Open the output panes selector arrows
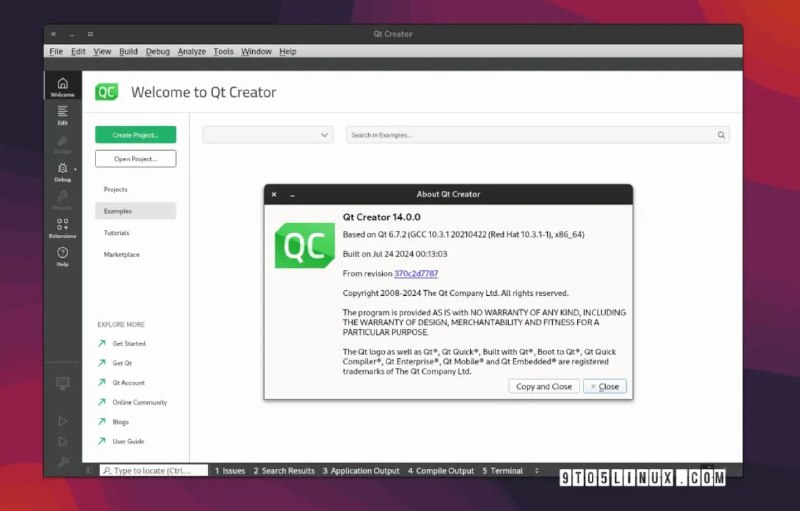Screen dimensions: 800x511 pyautogui.click(x=536, y=471)
